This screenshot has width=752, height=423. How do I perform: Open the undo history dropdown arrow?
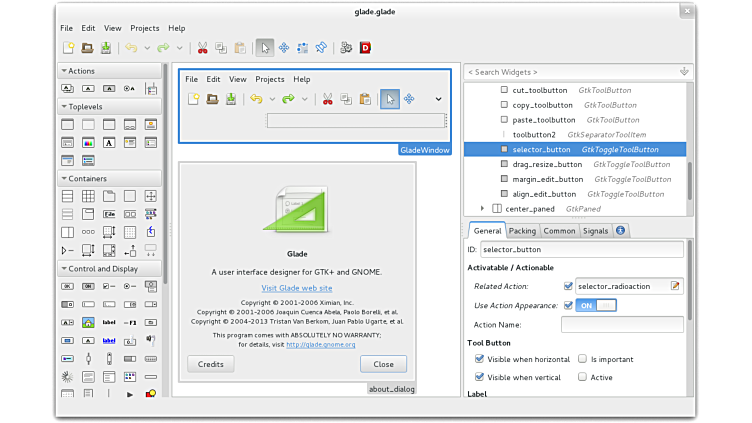click(147, 47)
